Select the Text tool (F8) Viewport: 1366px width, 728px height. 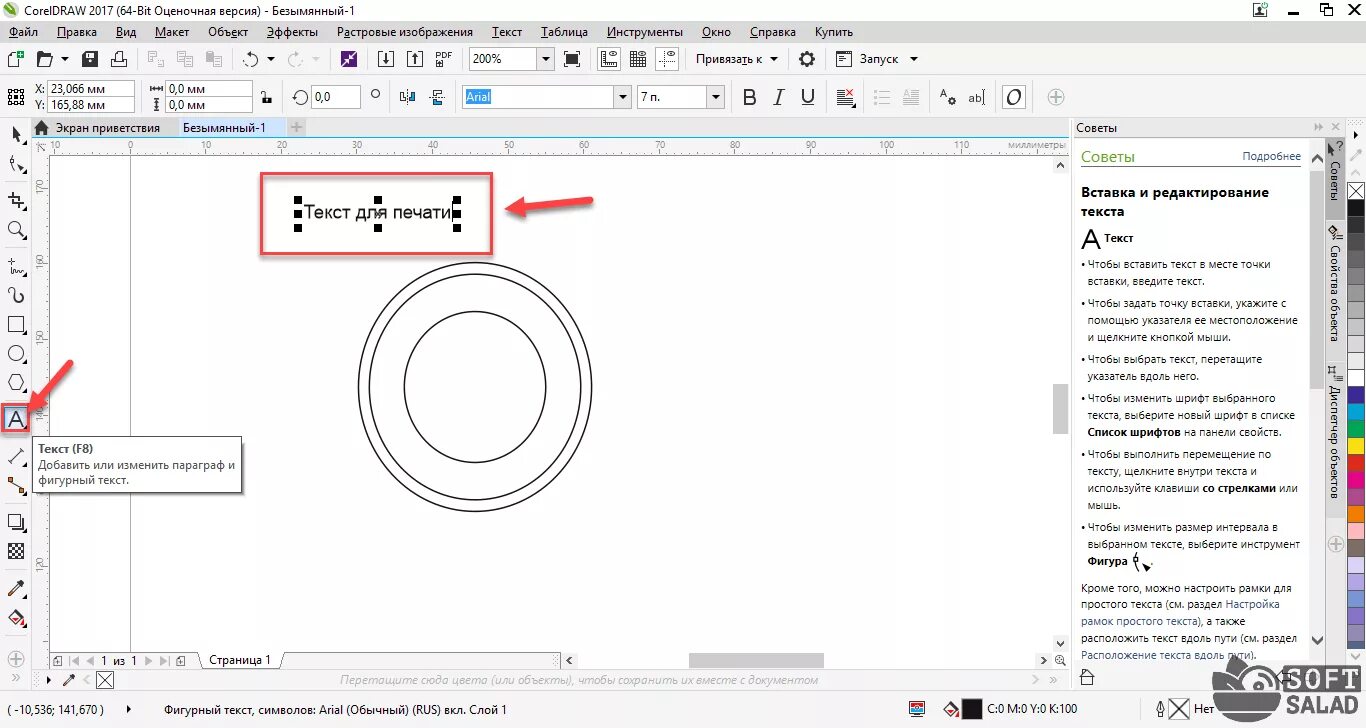coord(15,419)
